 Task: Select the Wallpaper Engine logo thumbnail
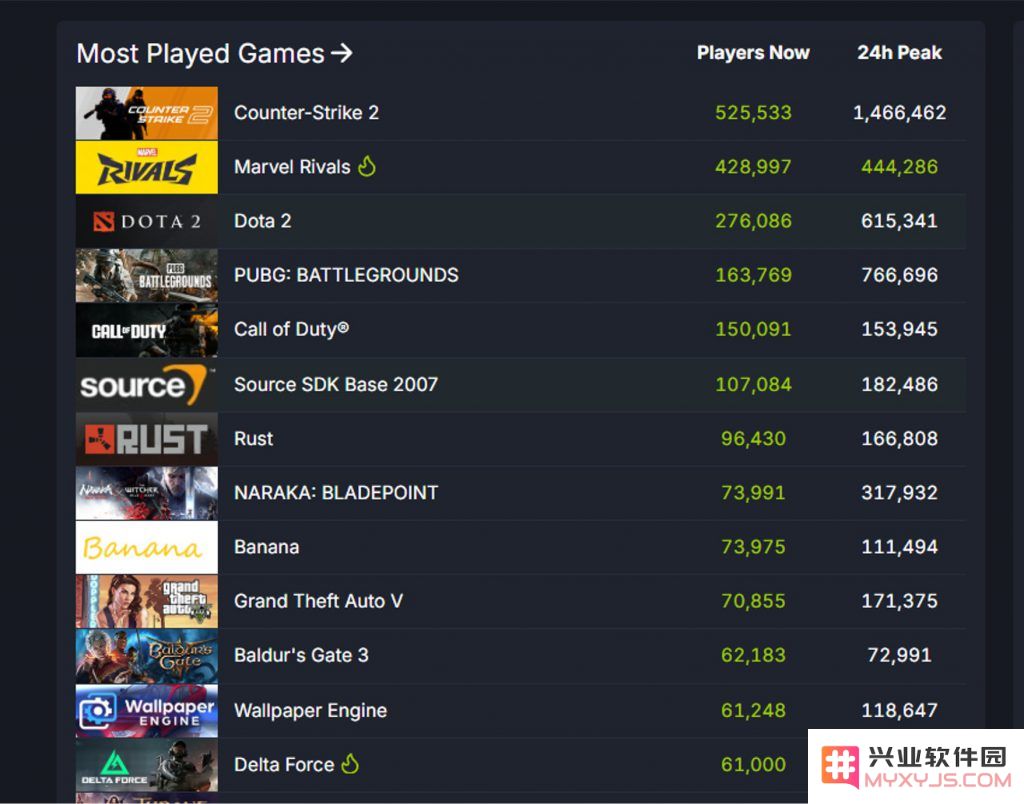[147, 711]
